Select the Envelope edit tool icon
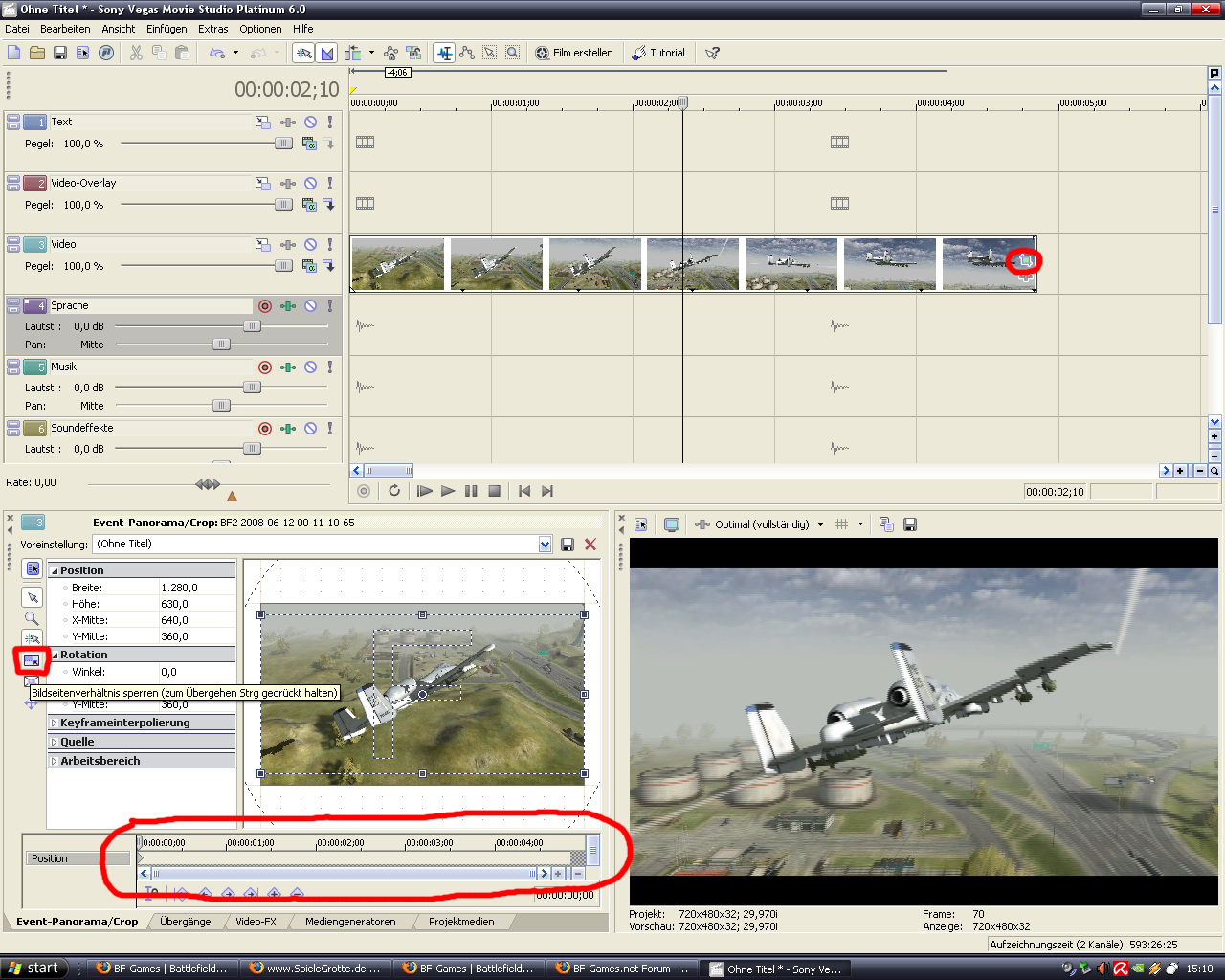The image size is (1225, 980). 467,53
